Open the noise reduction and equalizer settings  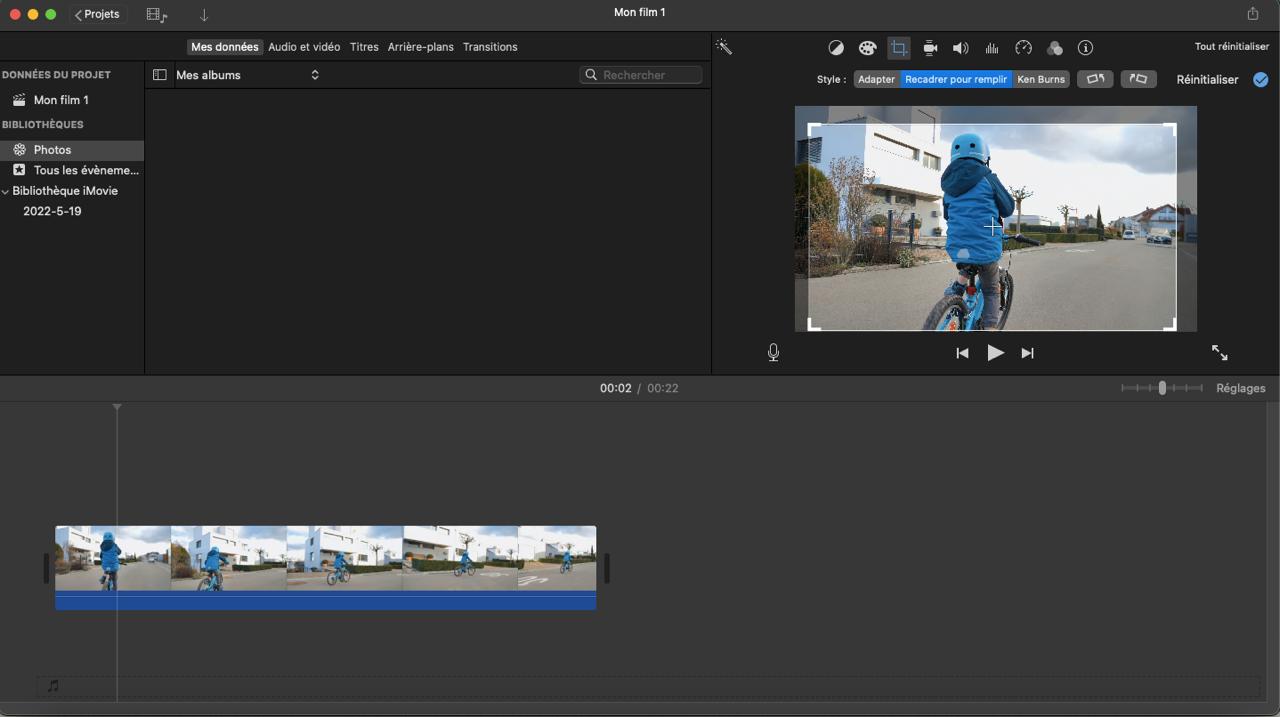point(991,47)
